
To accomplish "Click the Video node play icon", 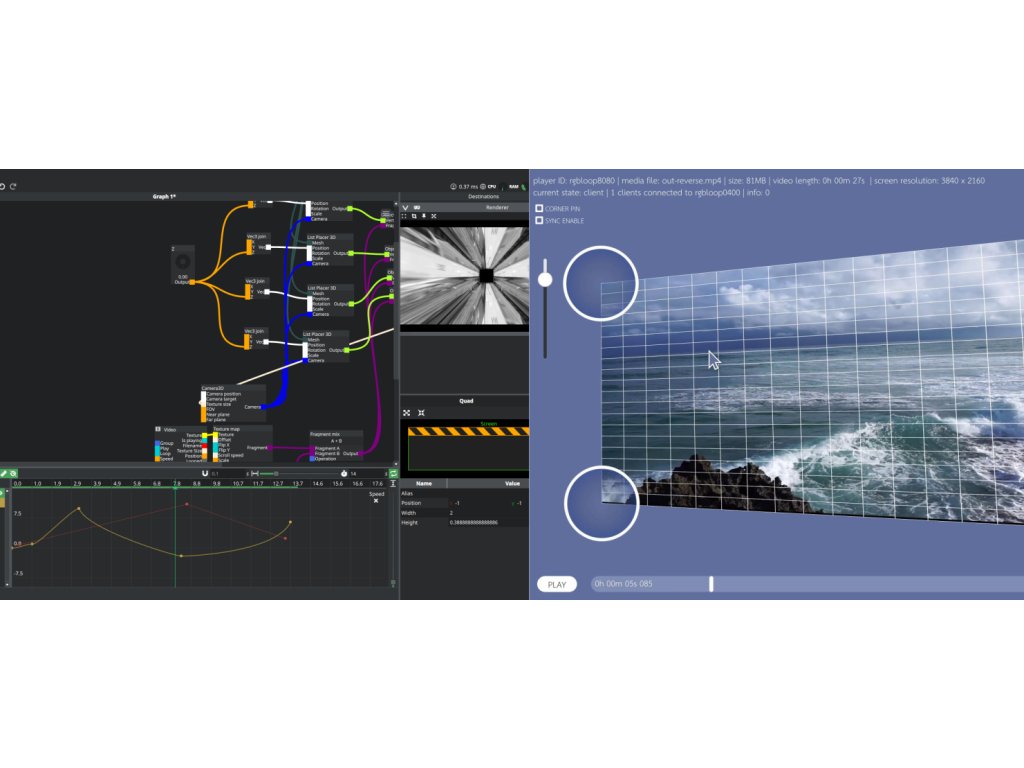I will pos(158,429).
